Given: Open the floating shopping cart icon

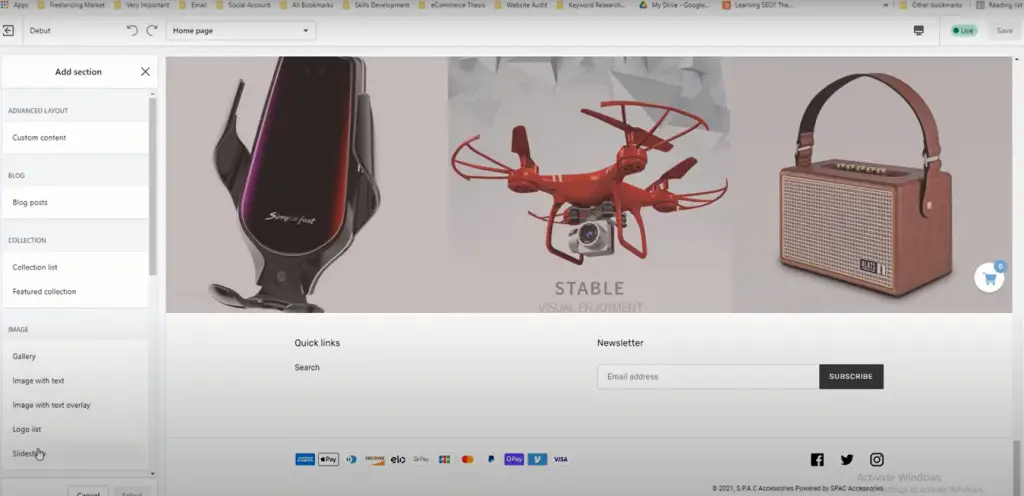Looking at the screenshot, I should 989,278.
